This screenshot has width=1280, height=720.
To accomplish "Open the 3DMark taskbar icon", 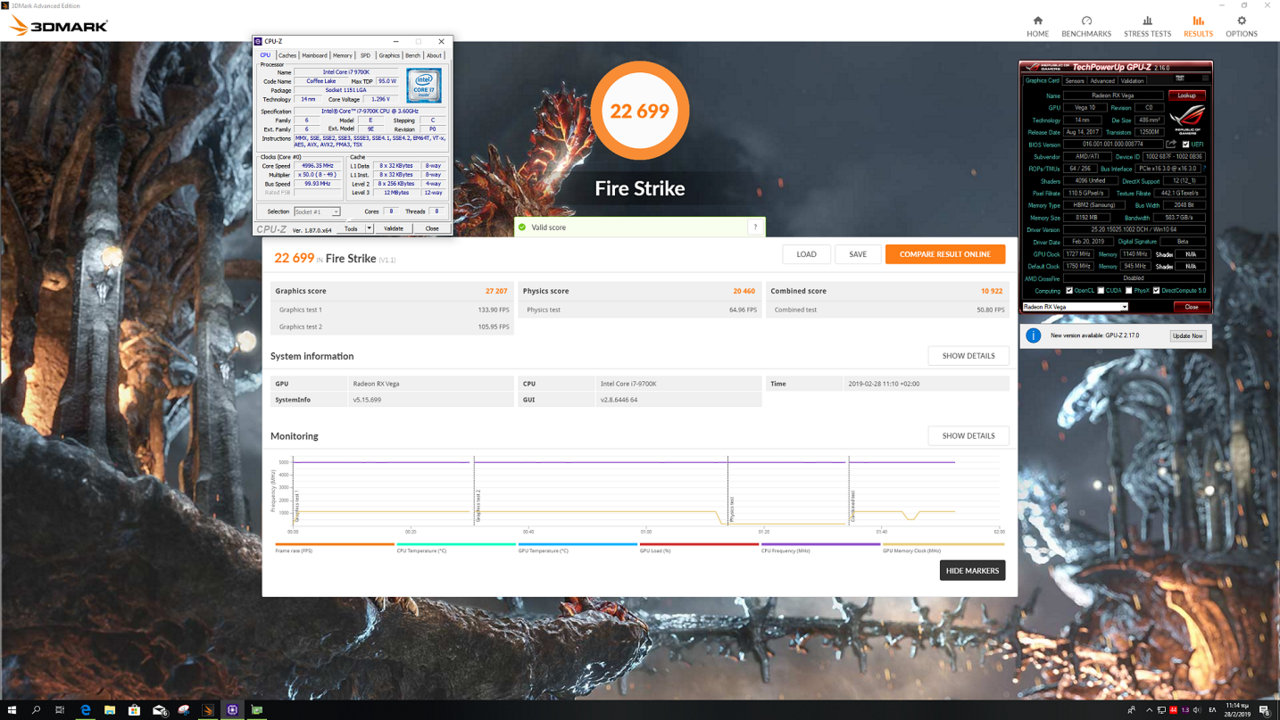I will click(x=208, y=710).
